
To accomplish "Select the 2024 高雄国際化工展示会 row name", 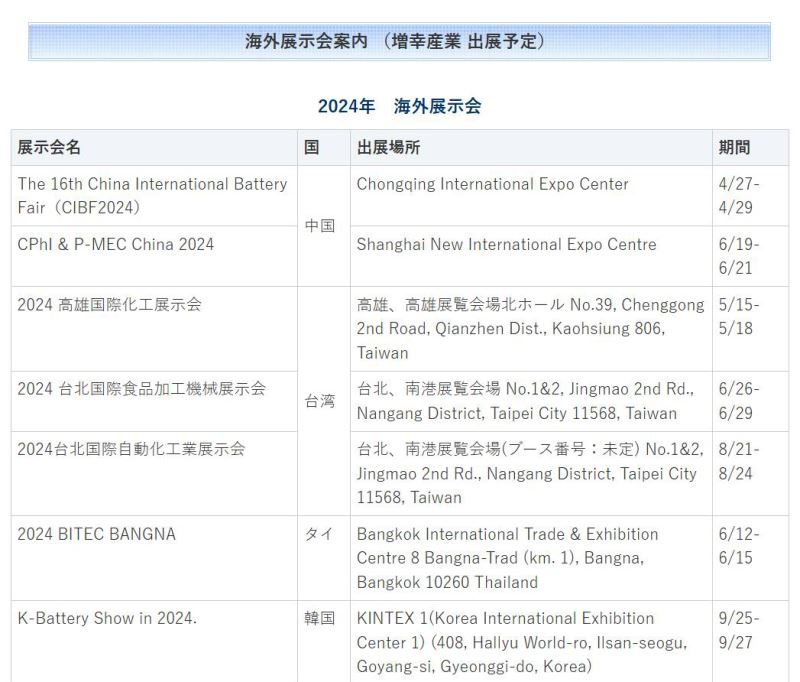I will tap(109, 304).
